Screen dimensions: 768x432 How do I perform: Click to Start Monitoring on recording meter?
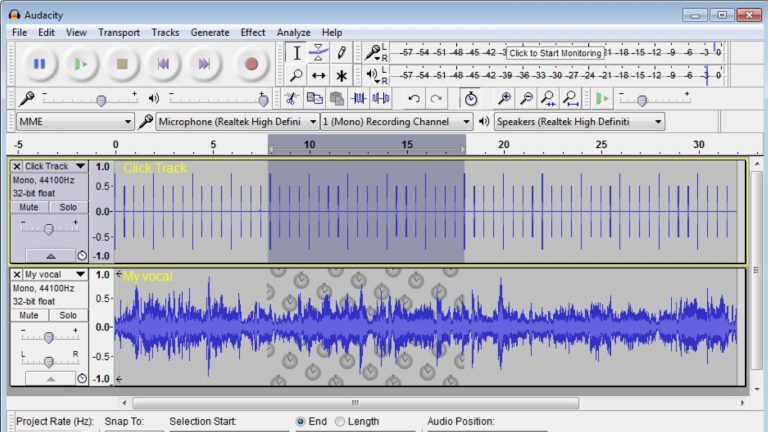point(555,53)
